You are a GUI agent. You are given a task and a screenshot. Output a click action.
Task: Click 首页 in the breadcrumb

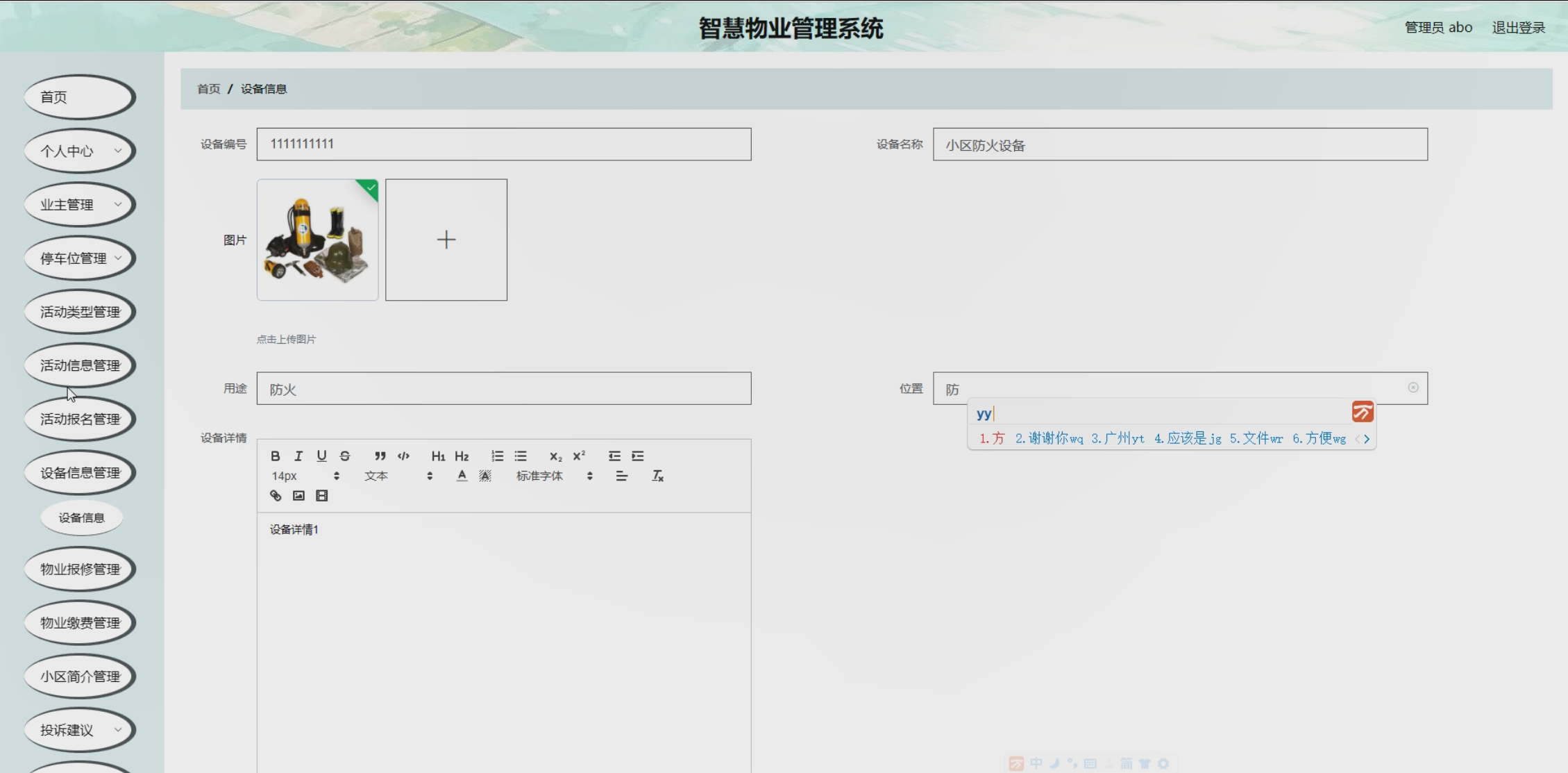point(208,89)
